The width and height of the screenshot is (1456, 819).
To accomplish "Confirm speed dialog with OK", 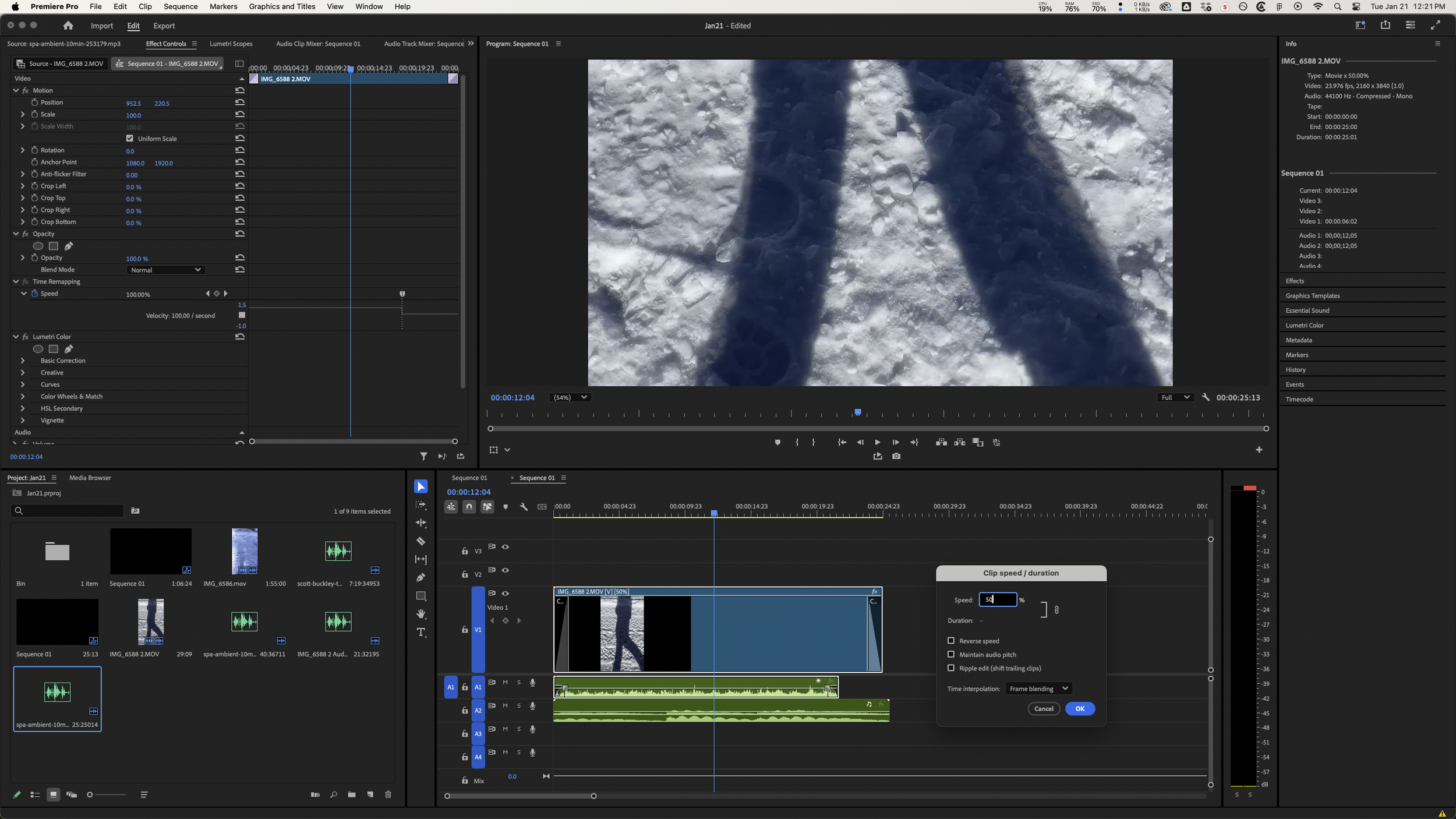I will [x=1080, y=708].
